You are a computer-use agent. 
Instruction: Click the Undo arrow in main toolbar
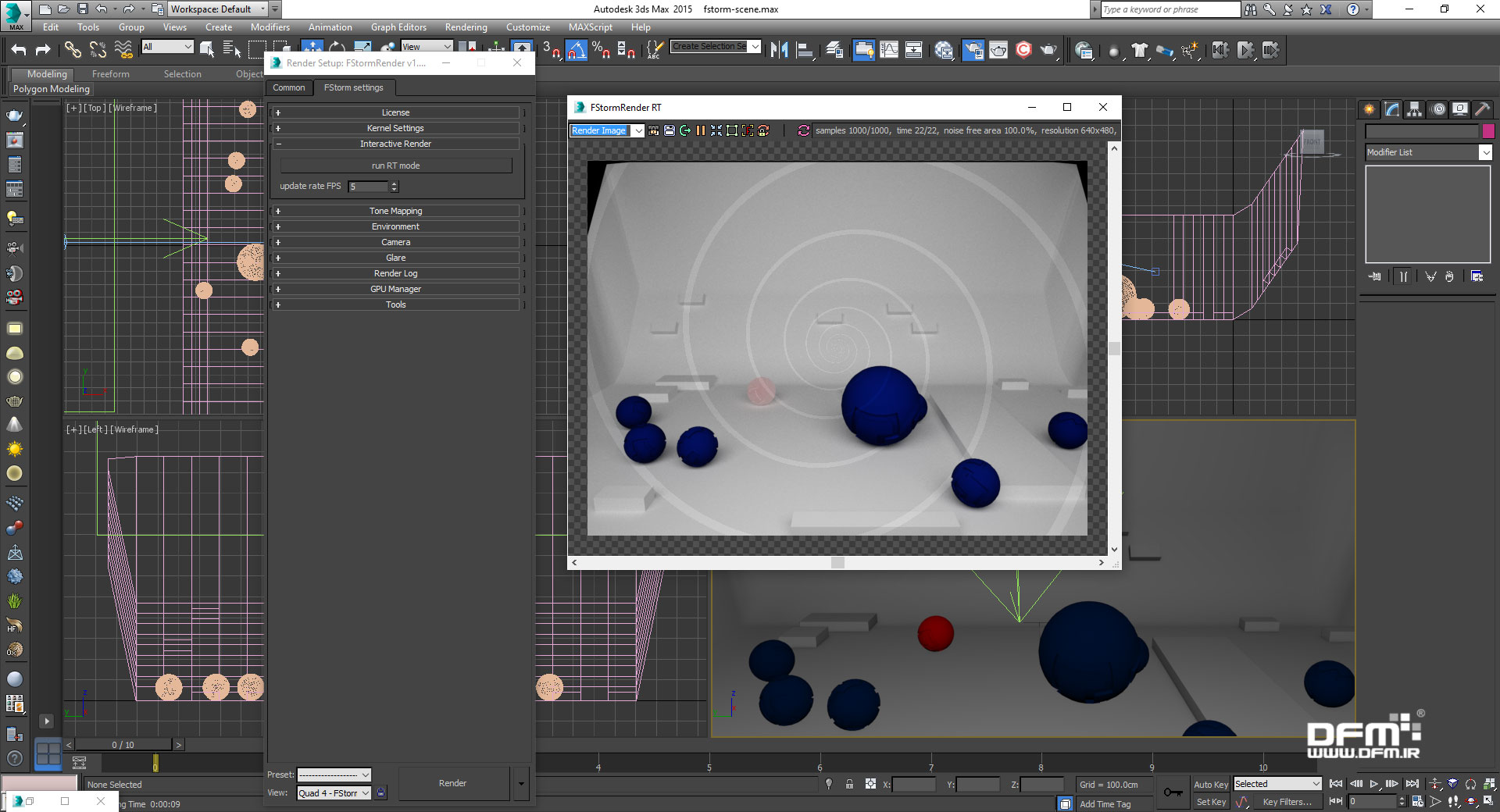point(19,50)
